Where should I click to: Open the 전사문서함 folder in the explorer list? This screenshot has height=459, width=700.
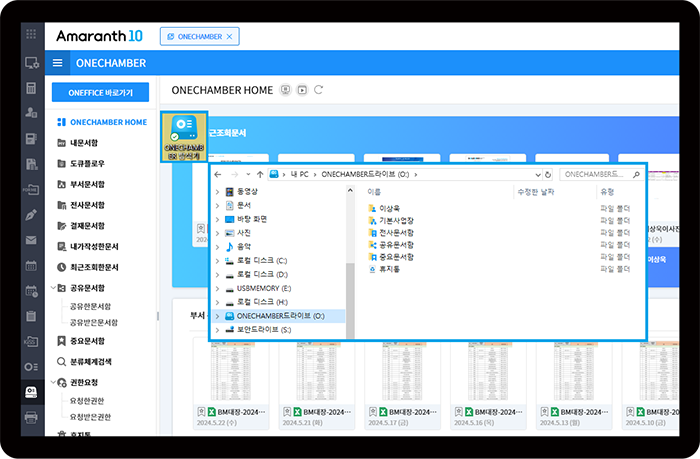click(391, 233)
